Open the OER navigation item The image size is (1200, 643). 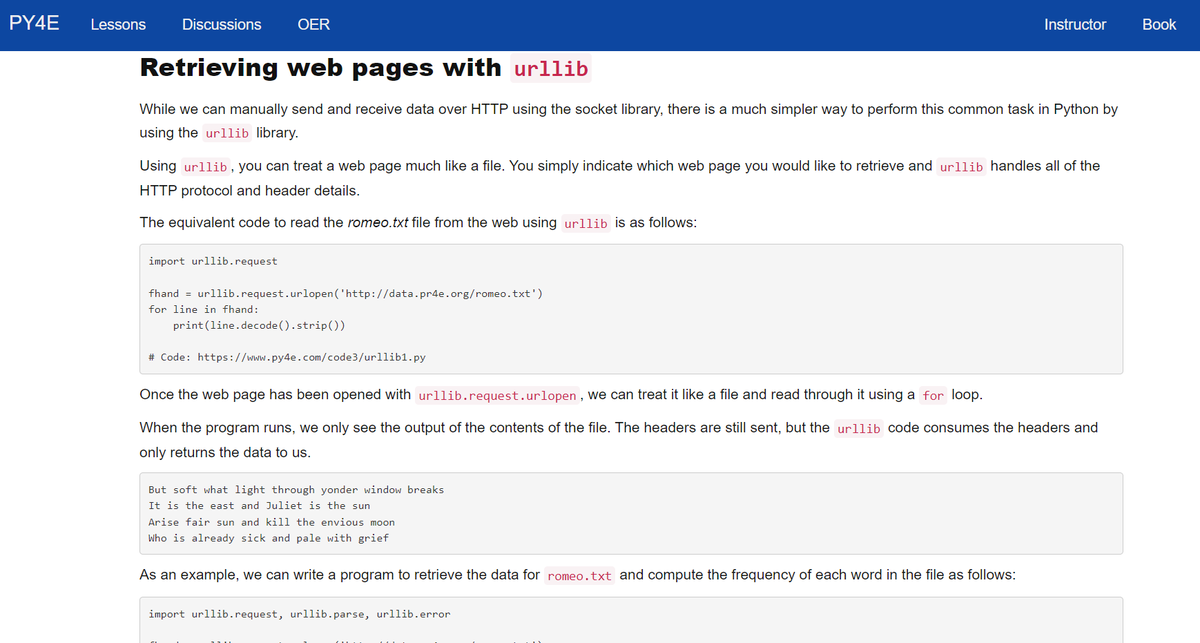point(314,24)
